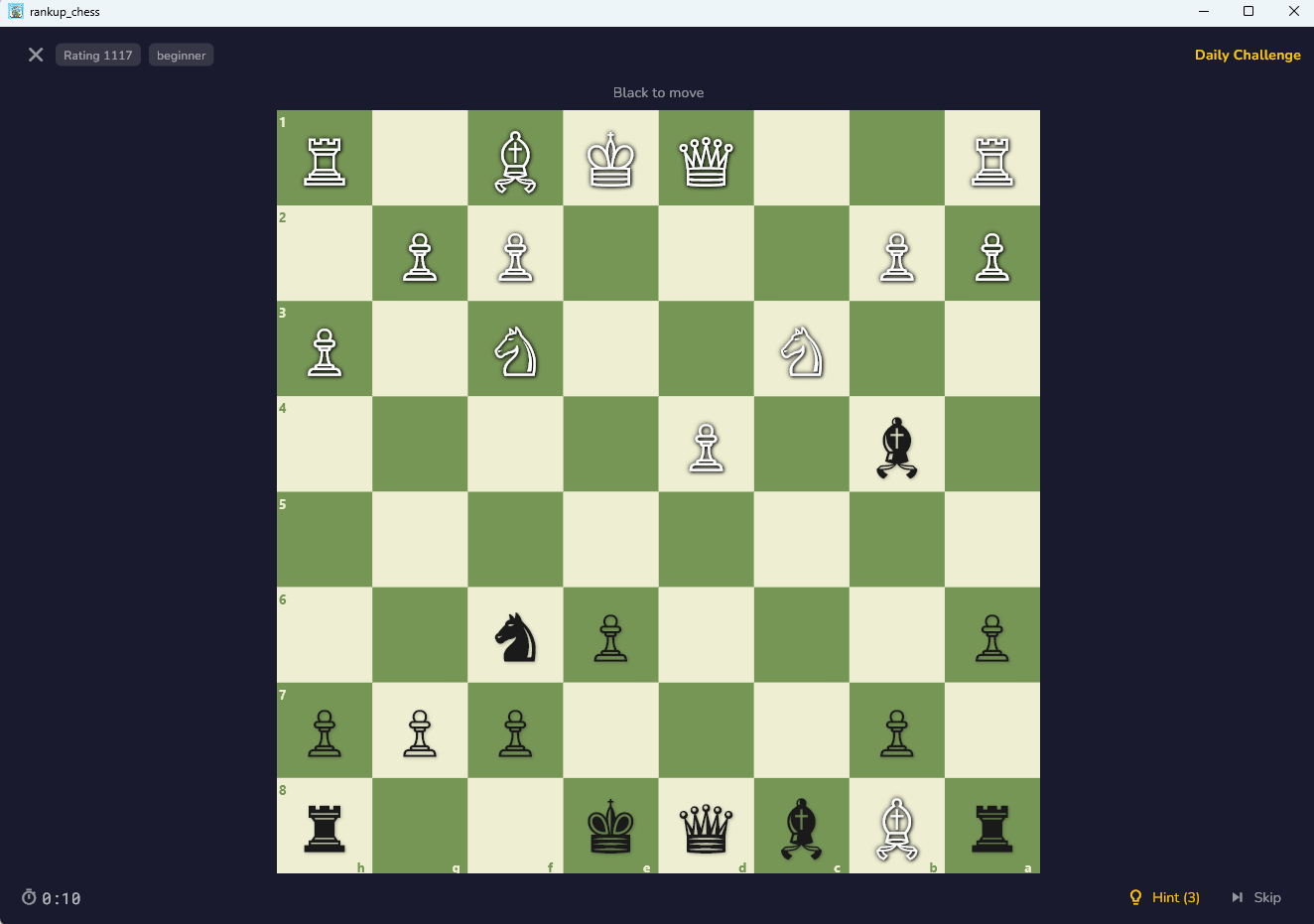The height and width of the screenshot is (924, 1314).
Task: Select the black bishop on b4
Action: [896, 444]
